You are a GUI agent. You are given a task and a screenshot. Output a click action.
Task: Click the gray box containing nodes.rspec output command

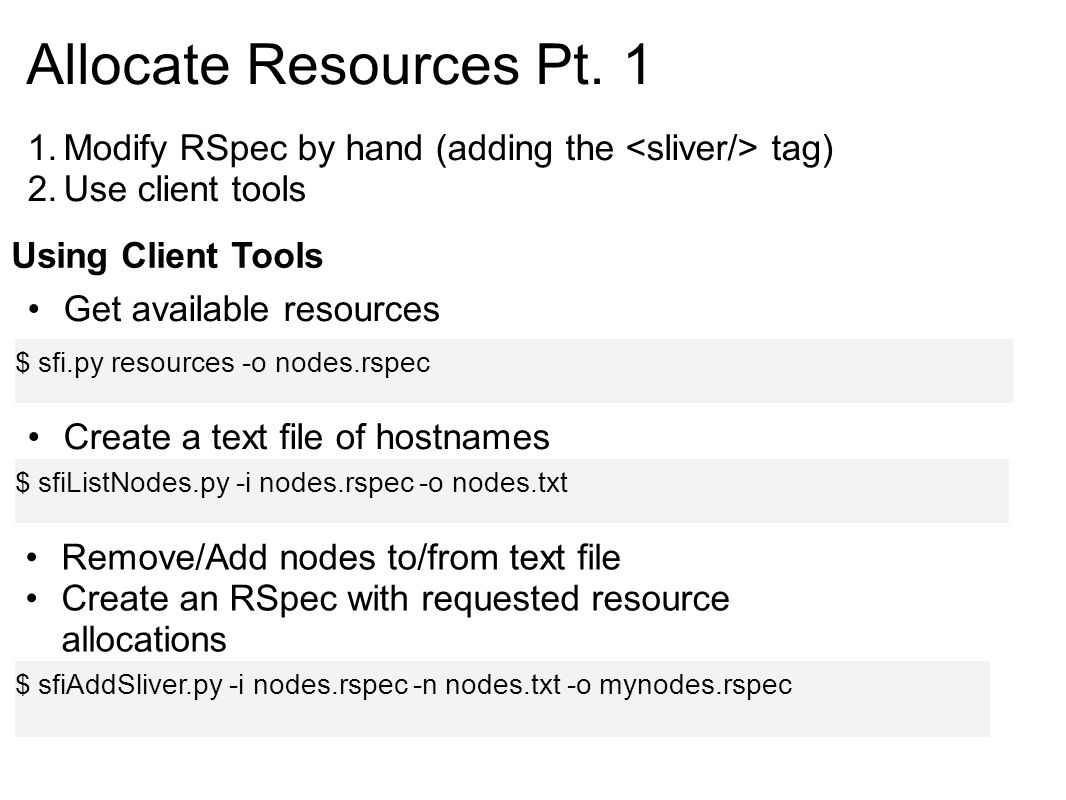pyautogui.click(x=514, y=371)
